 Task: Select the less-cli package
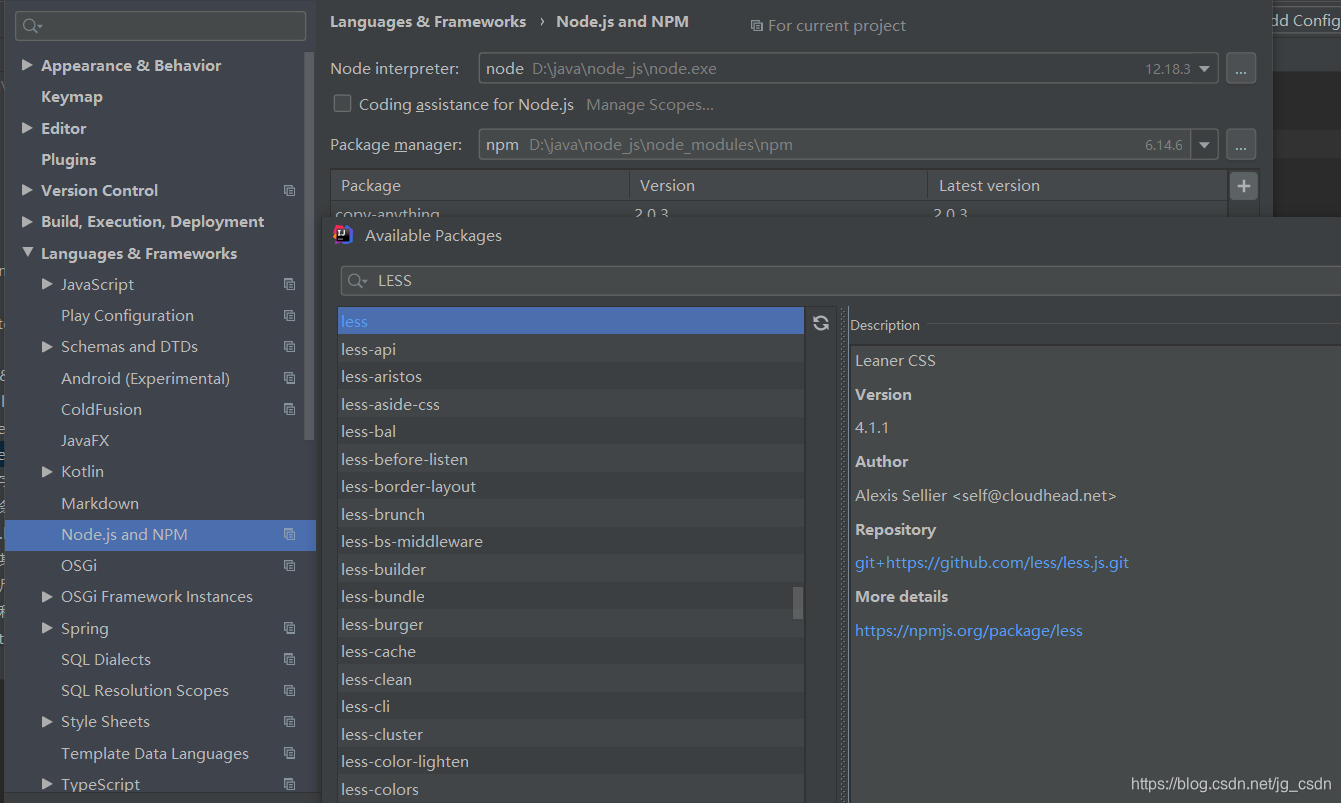click(x=571, y=707)
